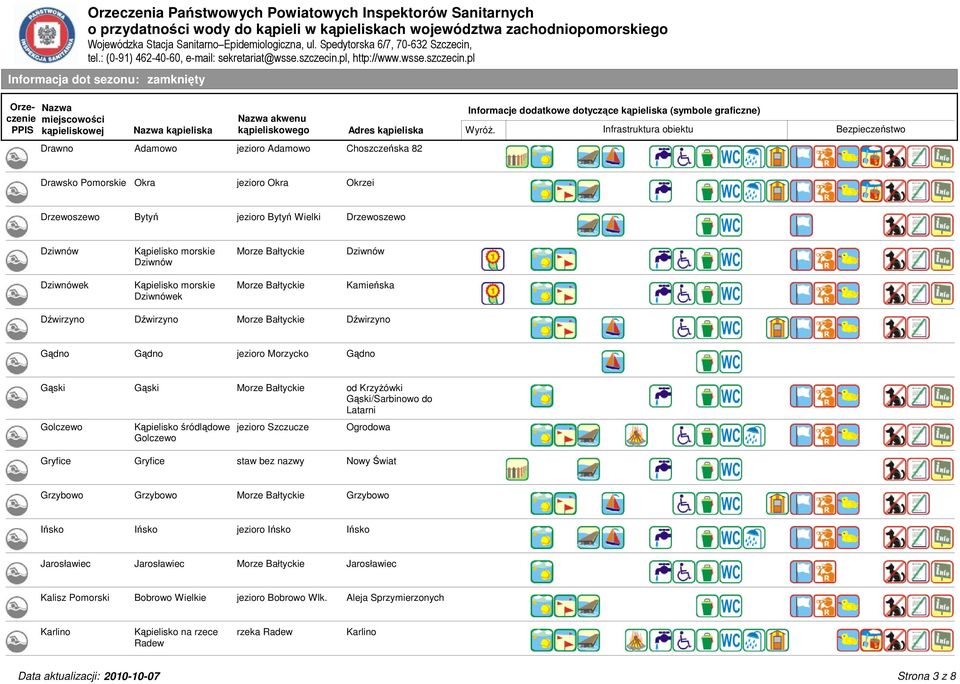The width and height of the screenshot is (960, 684).
Task: Click the fence icon in the Drawno row
Action: 517,157
